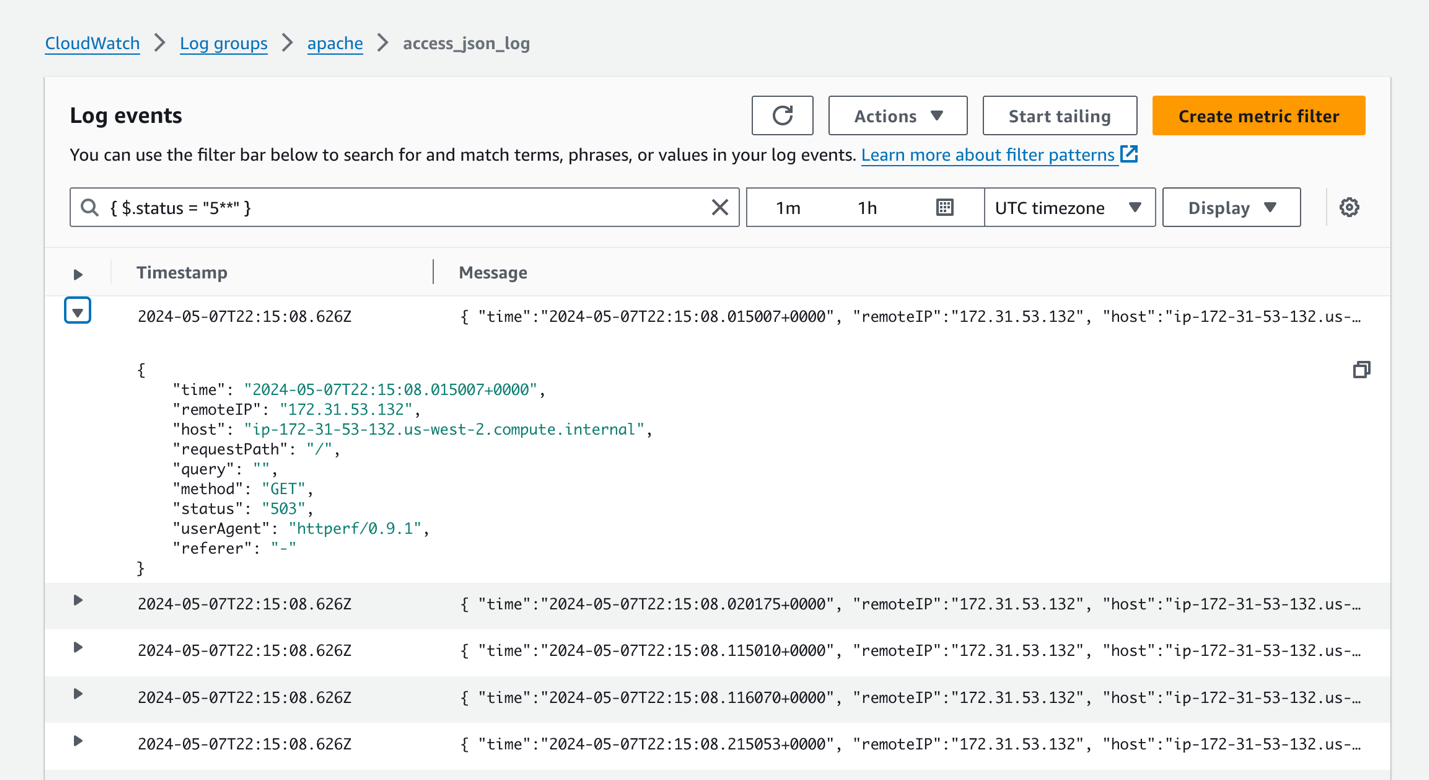
Task: Open the Display options dropdown
Action: pos(1231,207)
